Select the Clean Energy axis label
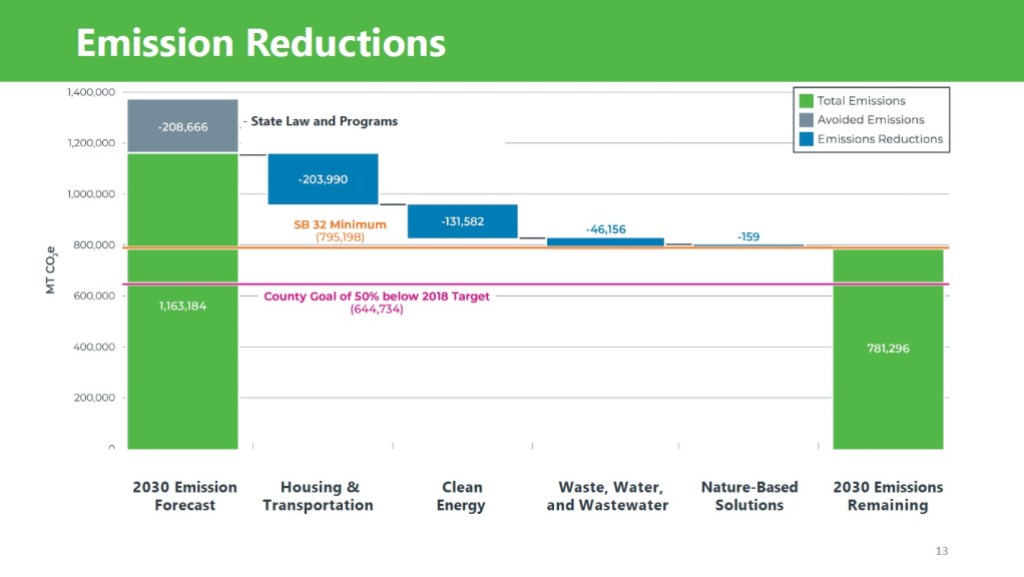This screenshot has height=577, width=1024. click(461, 496)
